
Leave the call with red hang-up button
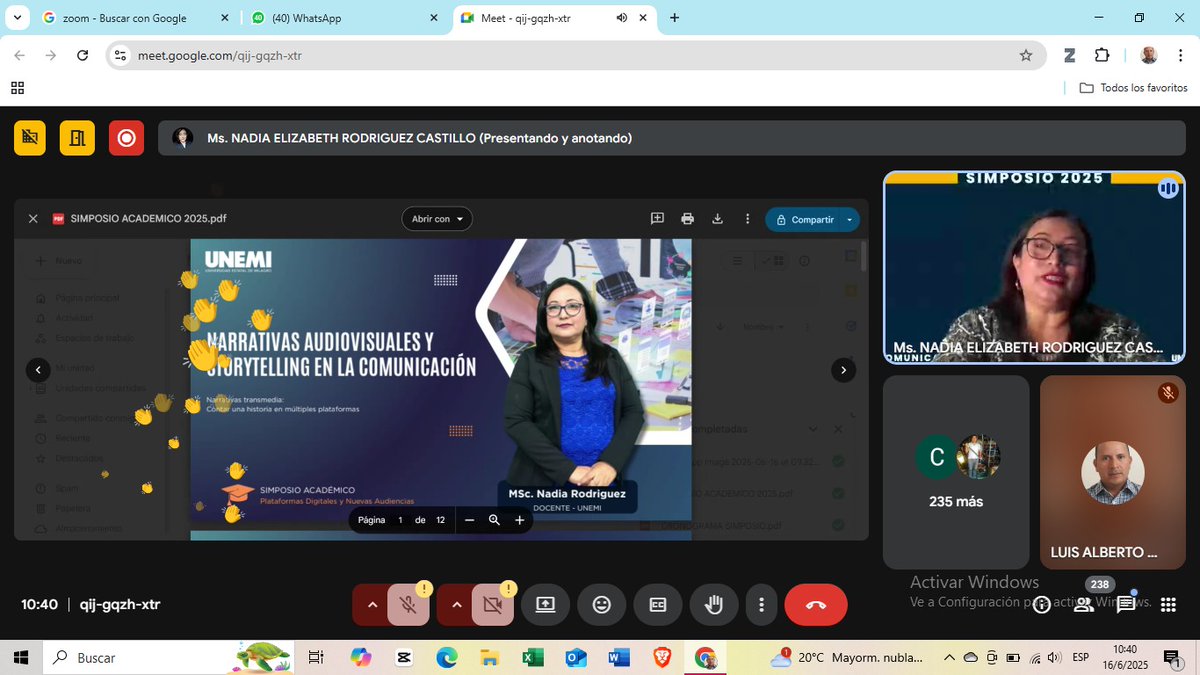(816, 605)
